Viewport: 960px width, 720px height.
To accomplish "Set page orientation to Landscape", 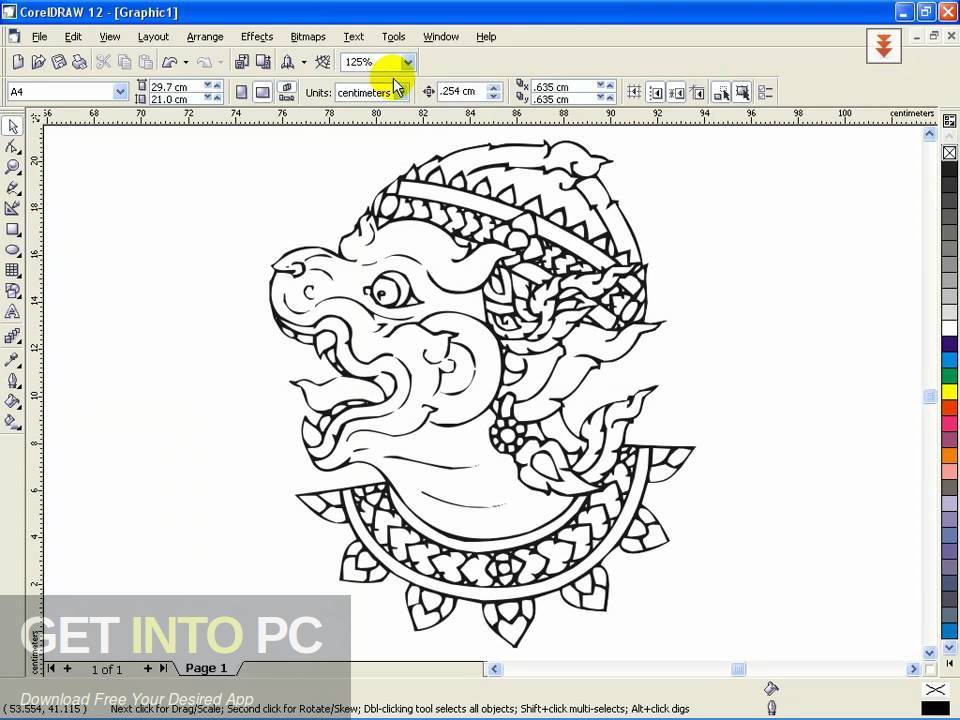I will click(262, 92).
